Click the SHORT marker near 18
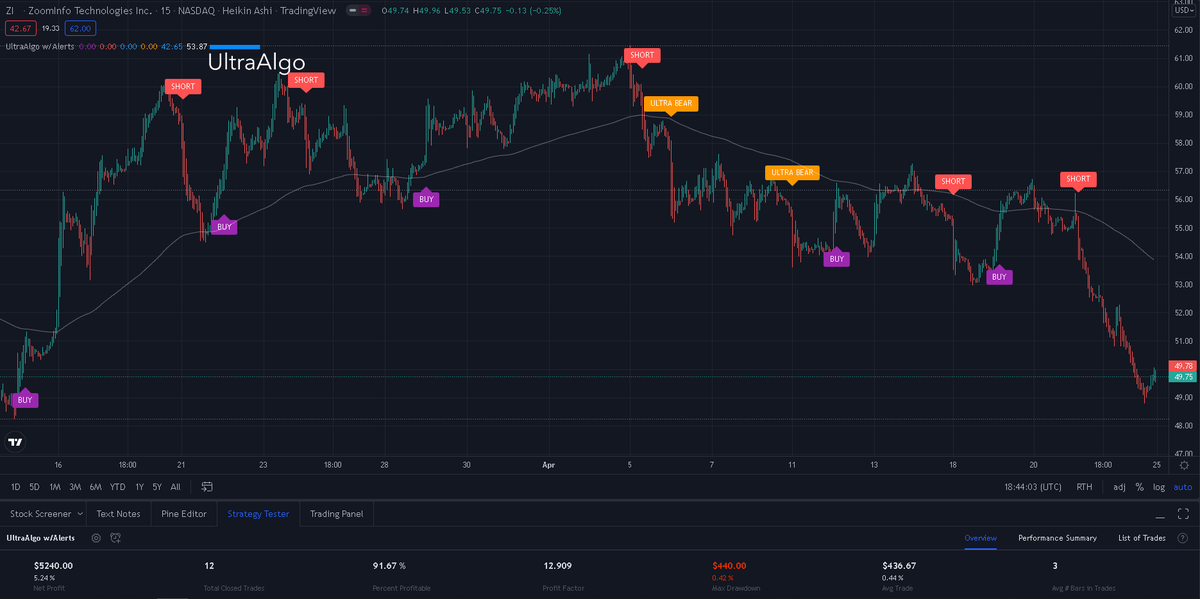This screenshot has width=1200, height=599. pyautogui.click(x=952, y=181)
